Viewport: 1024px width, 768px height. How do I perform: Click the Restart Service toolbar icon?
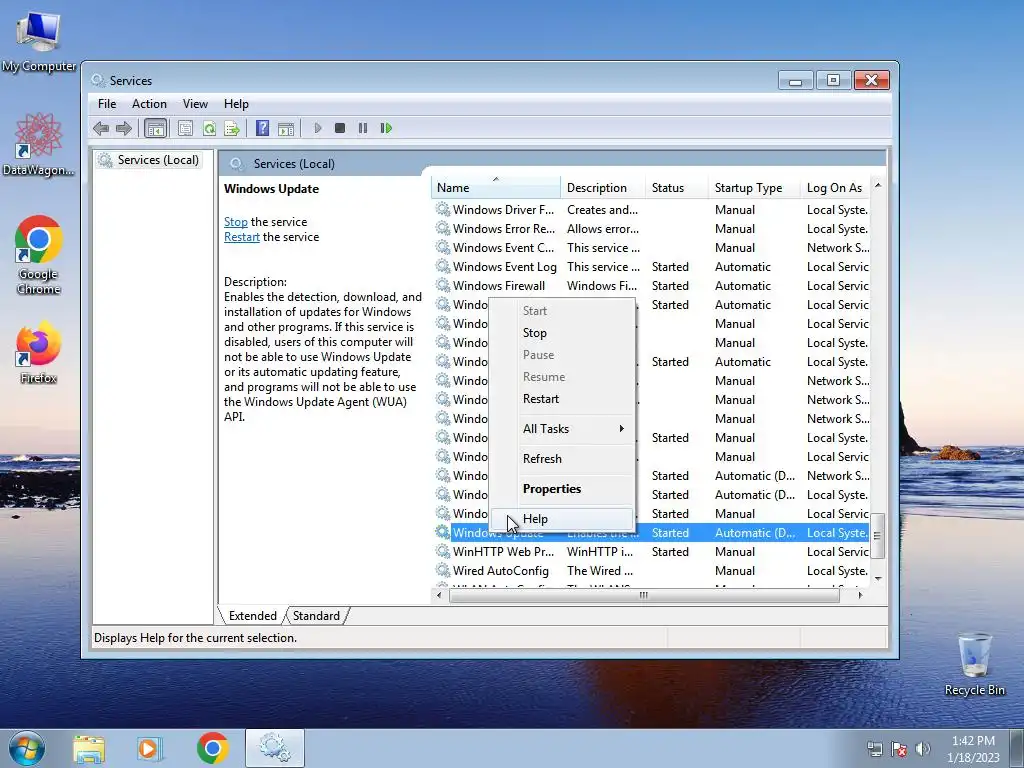(x=386, y=128)
